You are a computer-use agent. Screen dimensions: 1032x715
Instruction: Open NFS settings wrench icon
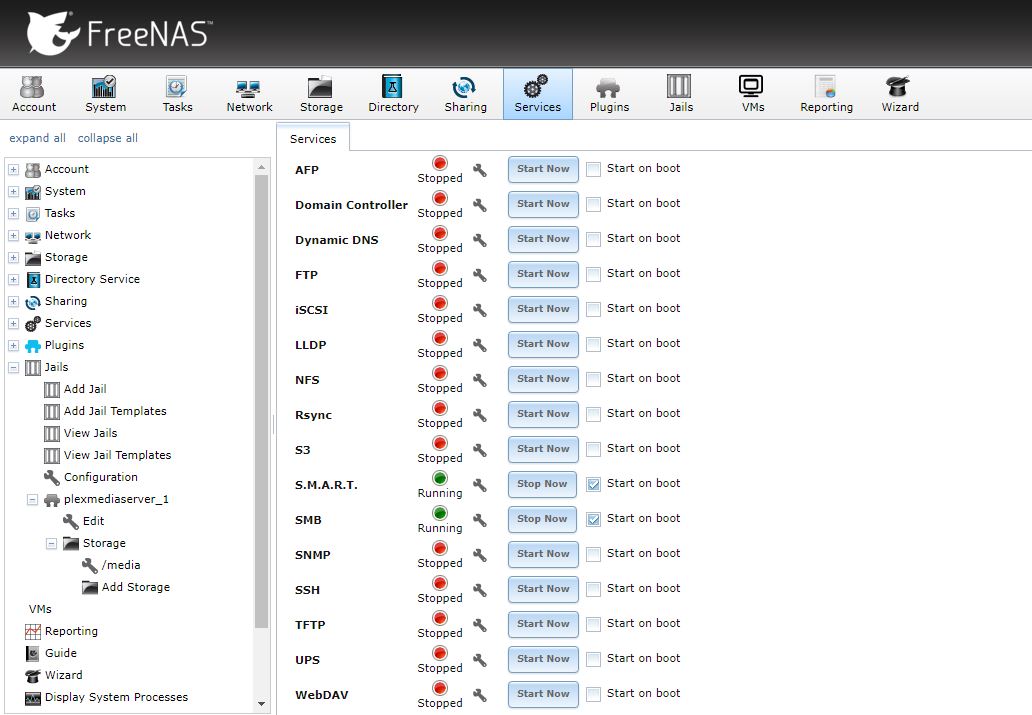coord(480,380)
